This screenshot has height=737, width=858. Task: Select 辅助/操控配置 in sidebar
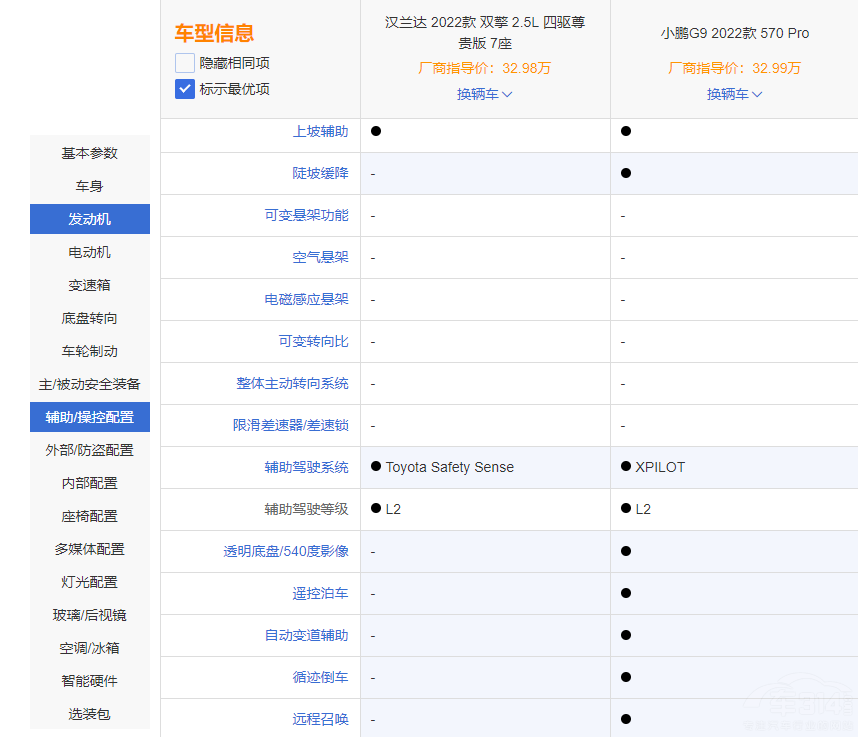click(90, 417)
